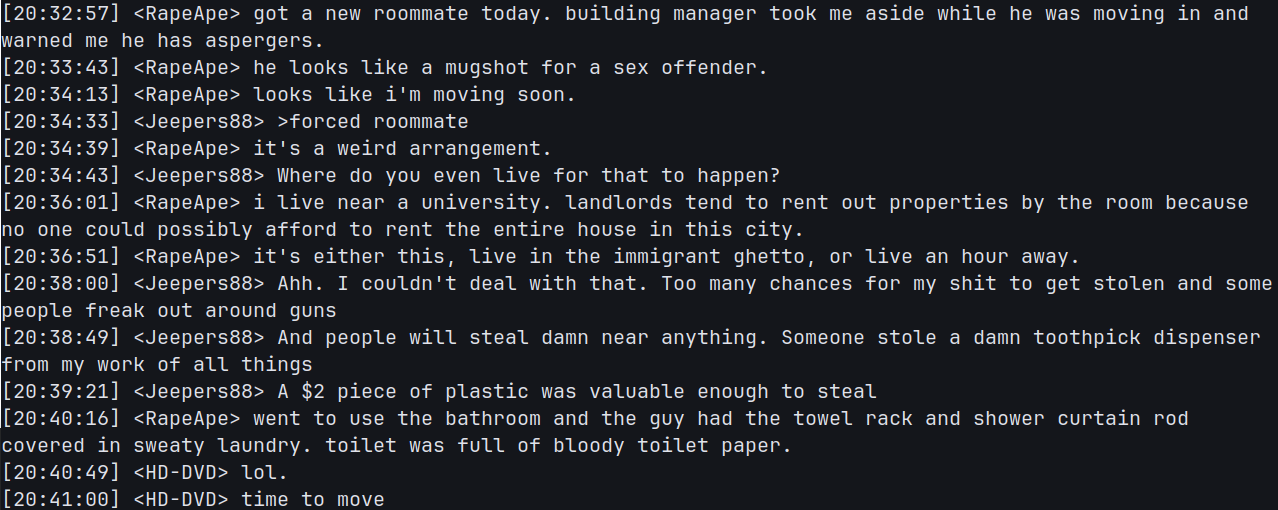Click the 20:39:21 timestamp
The height and width of the screenshot is (510, 1278).
point(60,392)
